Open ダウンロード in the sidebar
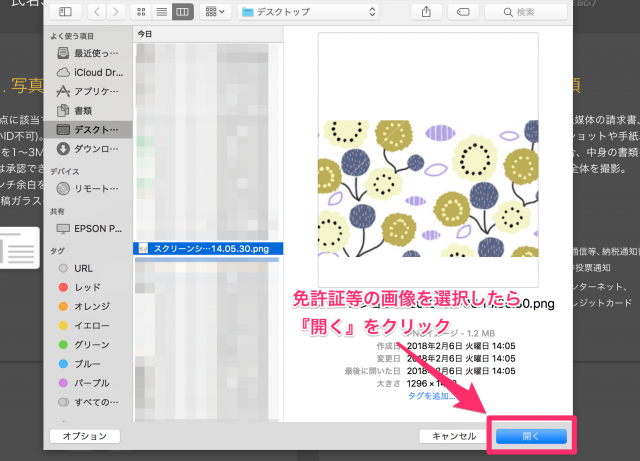Image resolution: width=640 pixels, height=461 pixels. pyautogui.click(x=88, y=149)
